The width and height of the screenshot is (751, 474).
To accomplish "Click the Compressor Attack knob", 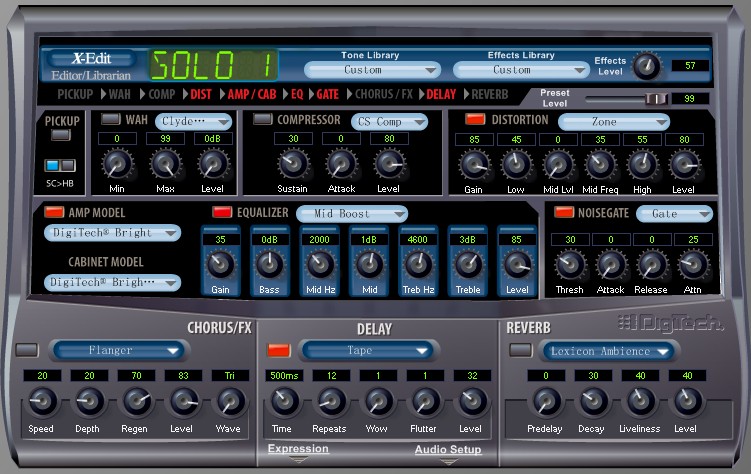I will pos(341,164).
